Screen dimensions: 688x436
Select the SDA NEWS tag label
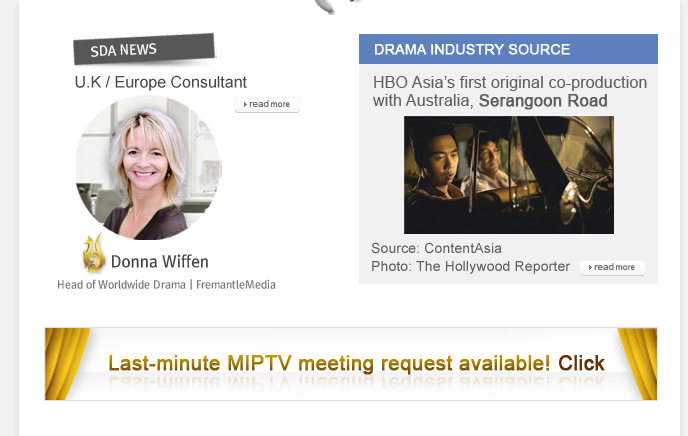coord(144,49)
